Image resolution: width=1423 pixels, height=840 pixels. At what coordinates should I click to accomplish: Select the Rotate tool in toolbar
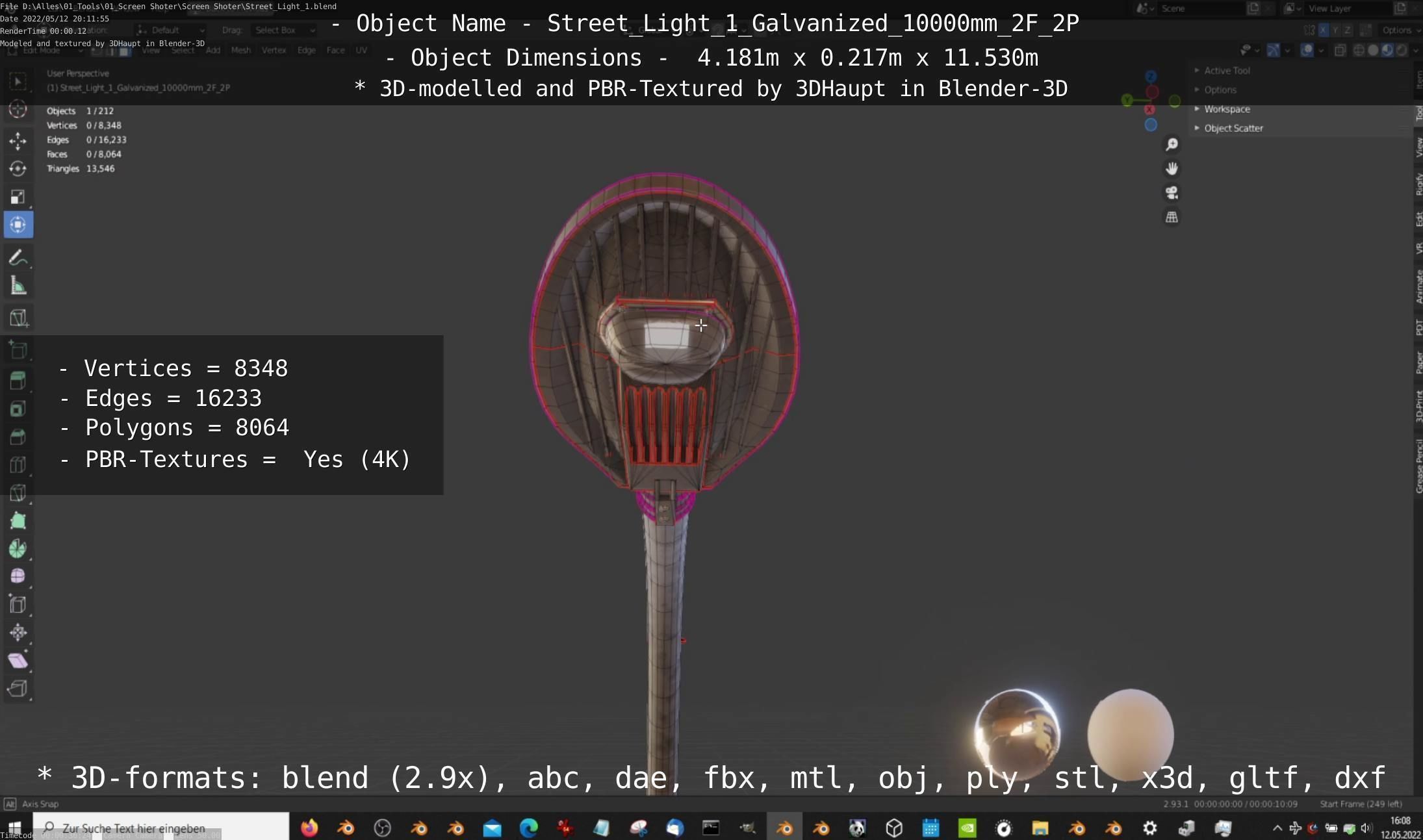[x=18, y=169]
